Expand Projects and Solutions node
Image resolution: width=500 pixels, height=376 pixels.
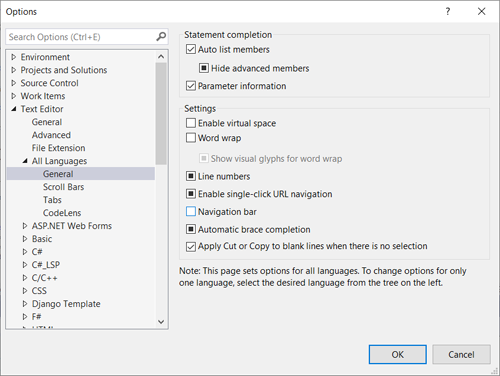coord(14,70)
